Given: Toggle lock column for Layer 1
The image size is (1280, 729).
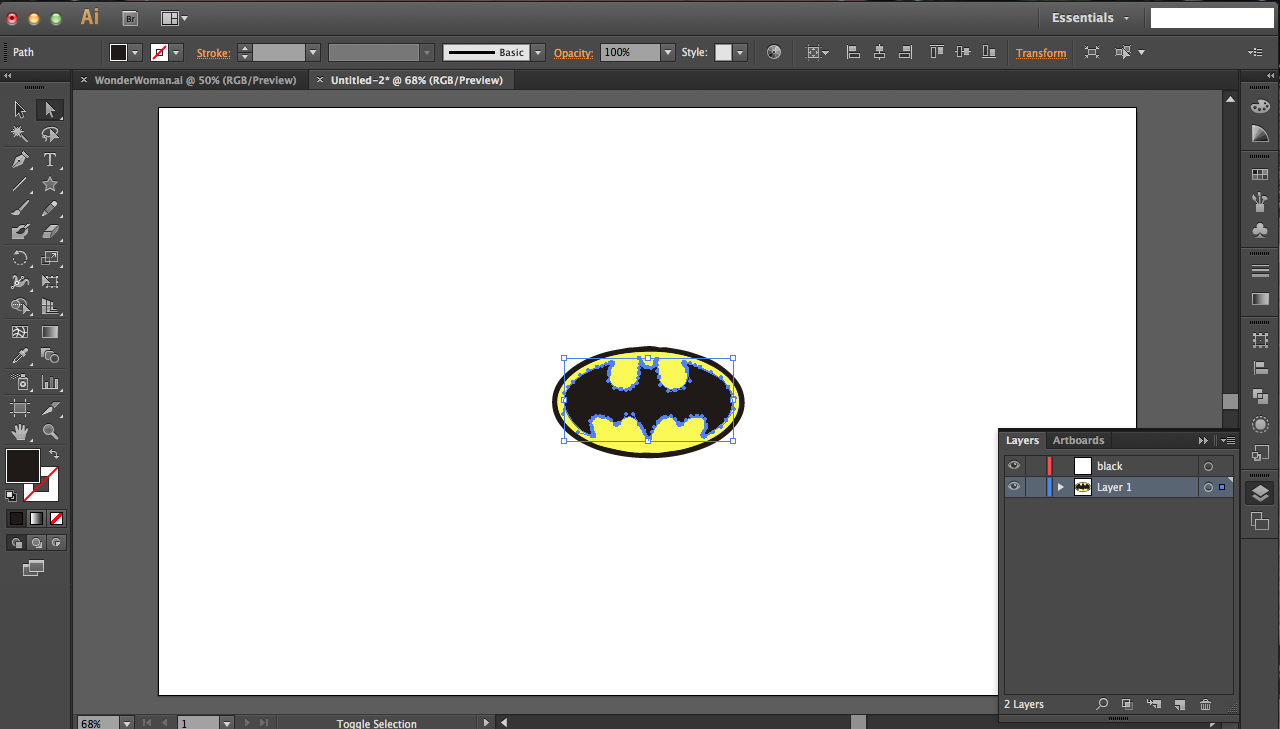Looking at the screenshot, I should click(x=1034, y=487).
